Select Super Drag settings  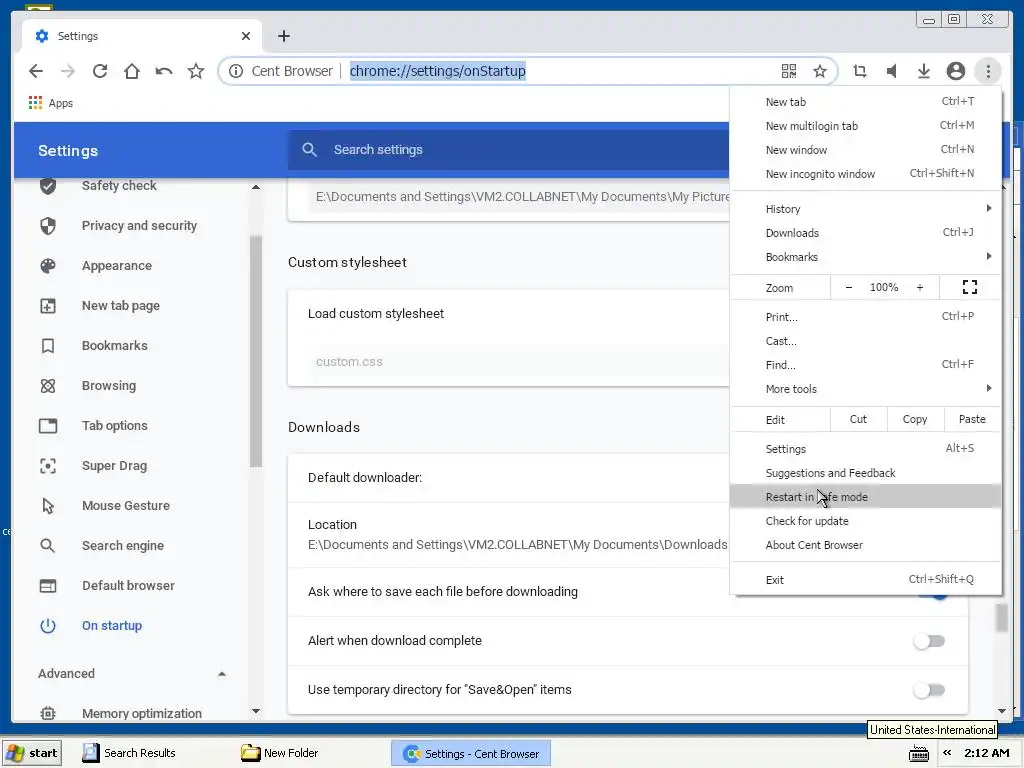point(114,466)
